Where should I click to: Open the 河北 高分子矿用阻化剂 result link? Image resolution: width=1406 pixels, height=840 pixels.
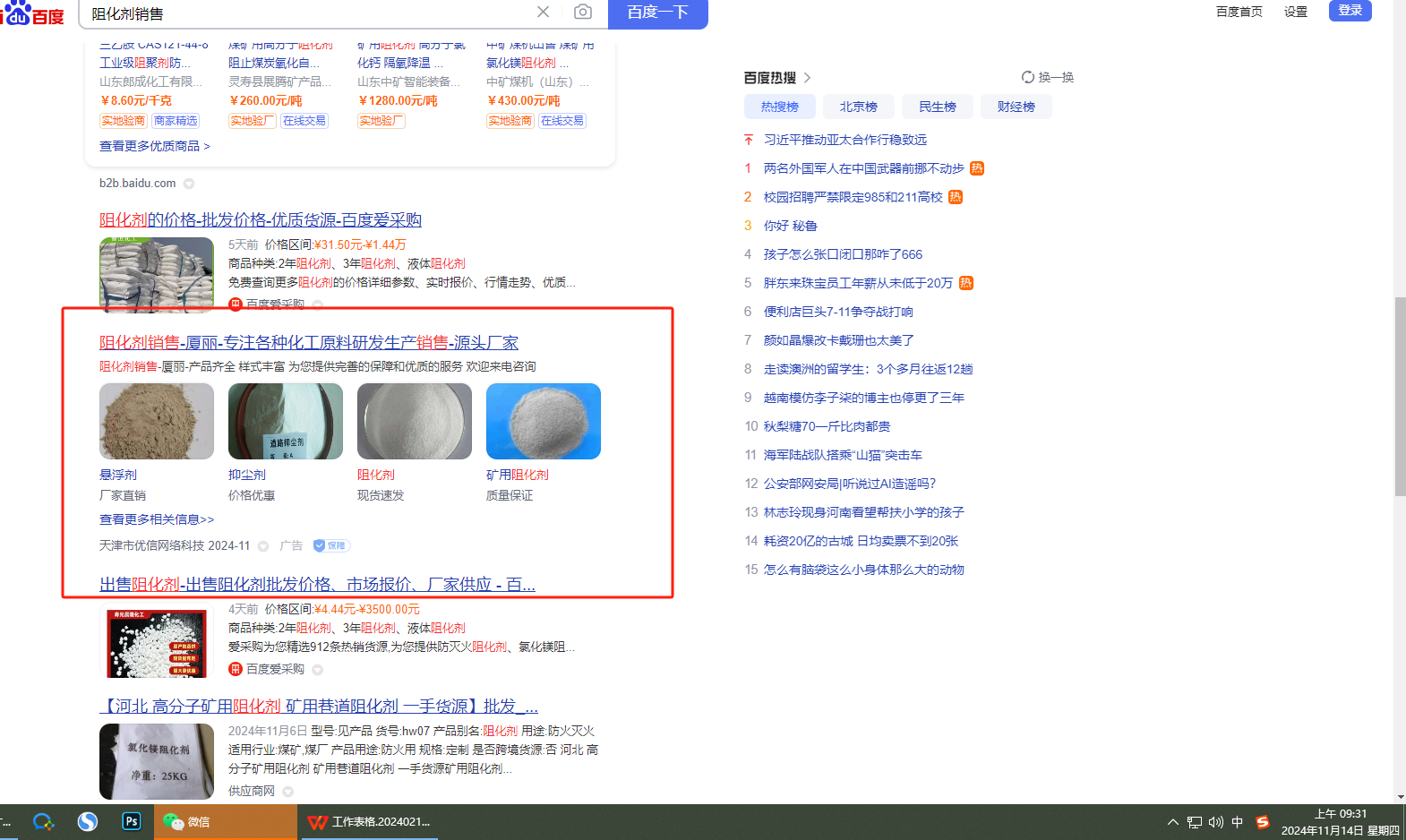(319, 707)
